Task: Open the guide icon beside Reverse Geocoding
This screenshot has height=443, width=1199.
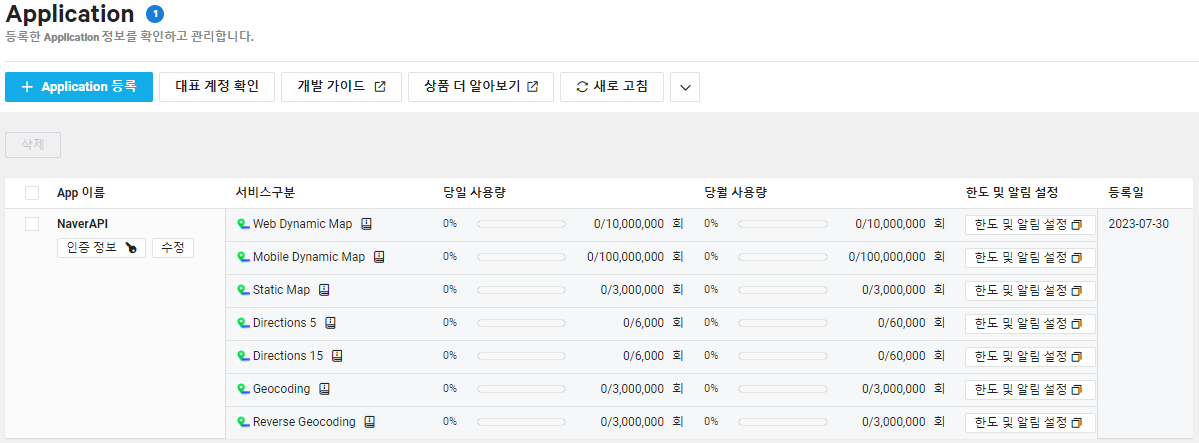Action: pyautogui.click(x=370, y=422)
